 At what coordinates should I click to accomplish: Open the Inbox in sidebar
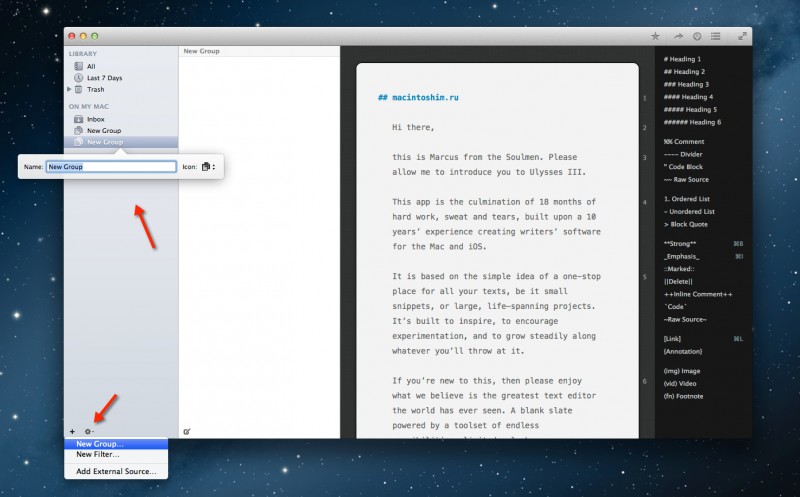click(x=95, y=119)
